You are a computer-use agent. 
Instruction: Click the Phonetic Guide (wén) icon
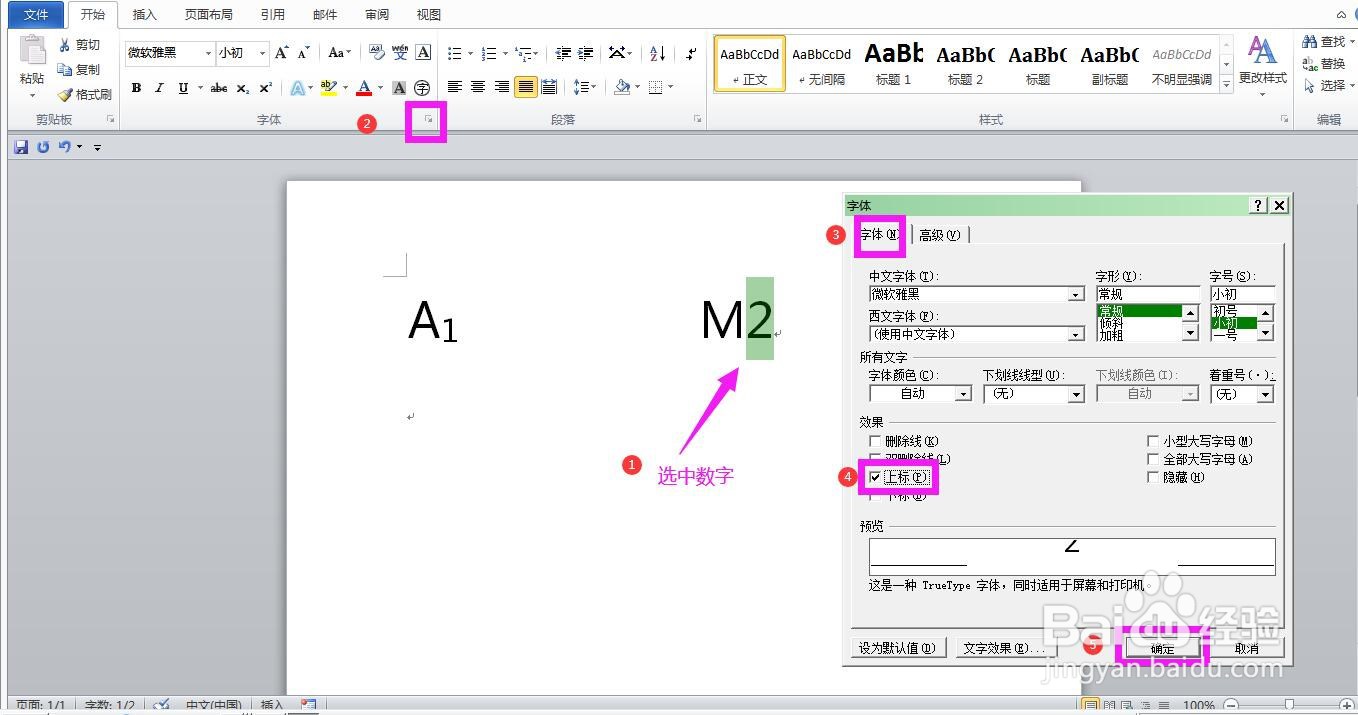tap(400, 53)
